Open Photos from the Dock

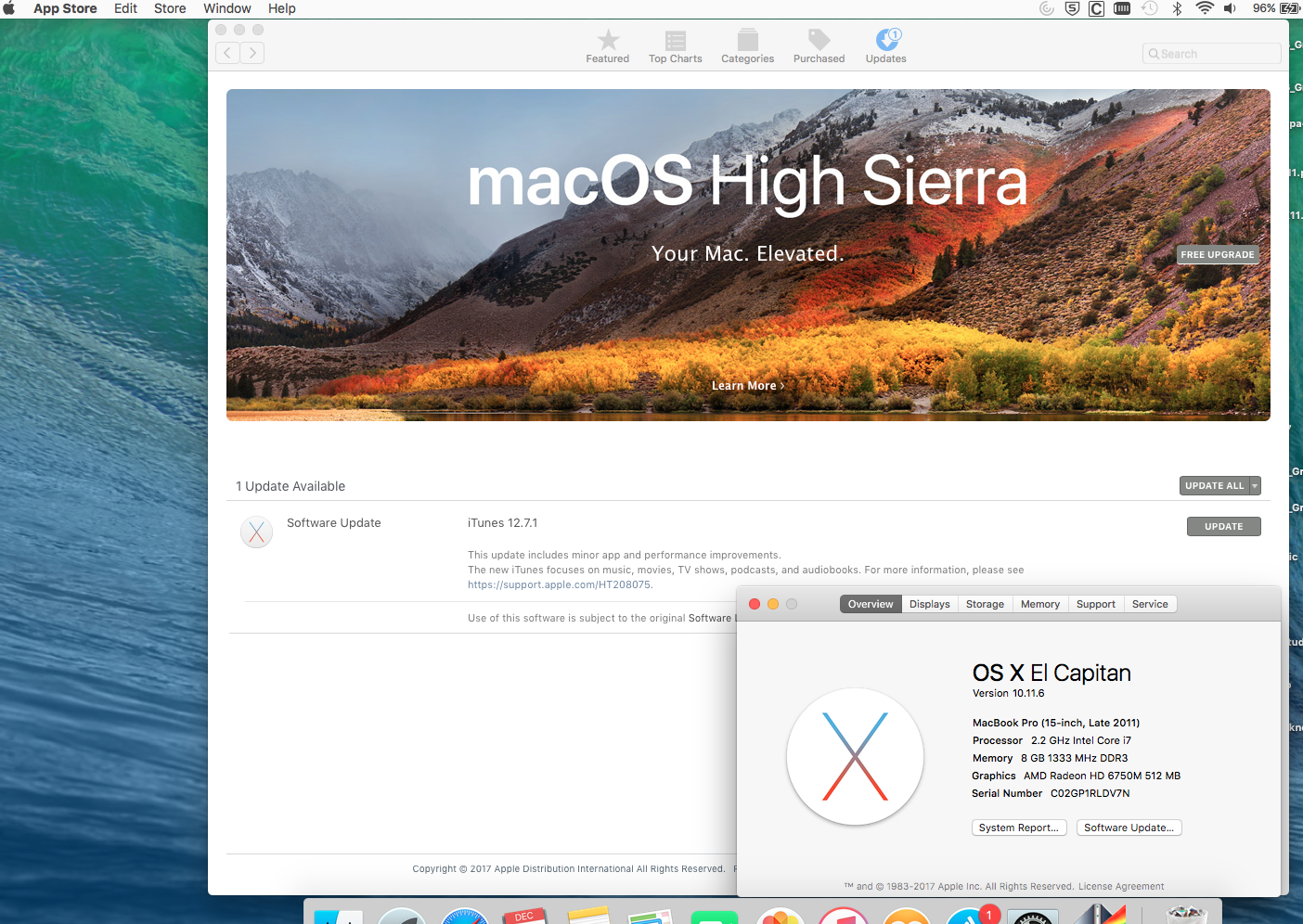tap(781, 916)
